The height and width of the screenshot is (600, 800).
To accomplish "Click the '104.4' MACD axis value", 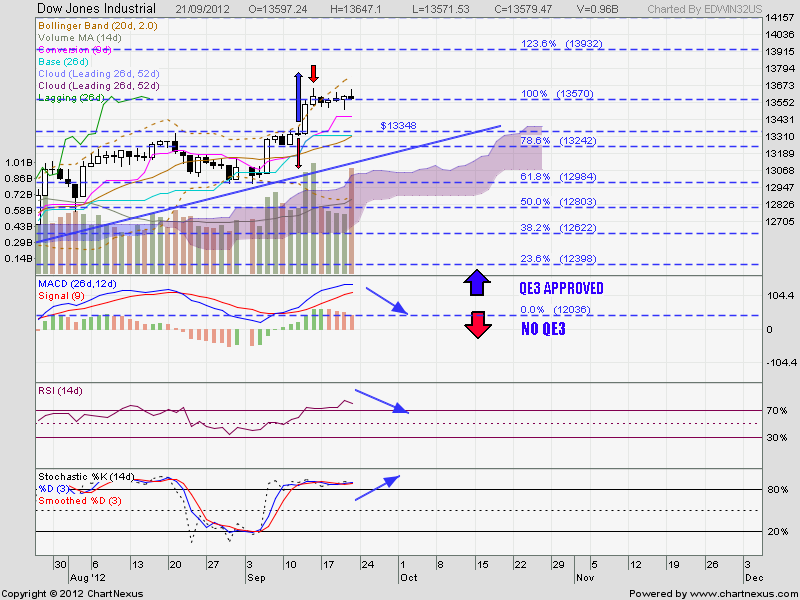I will click(780, 295).
